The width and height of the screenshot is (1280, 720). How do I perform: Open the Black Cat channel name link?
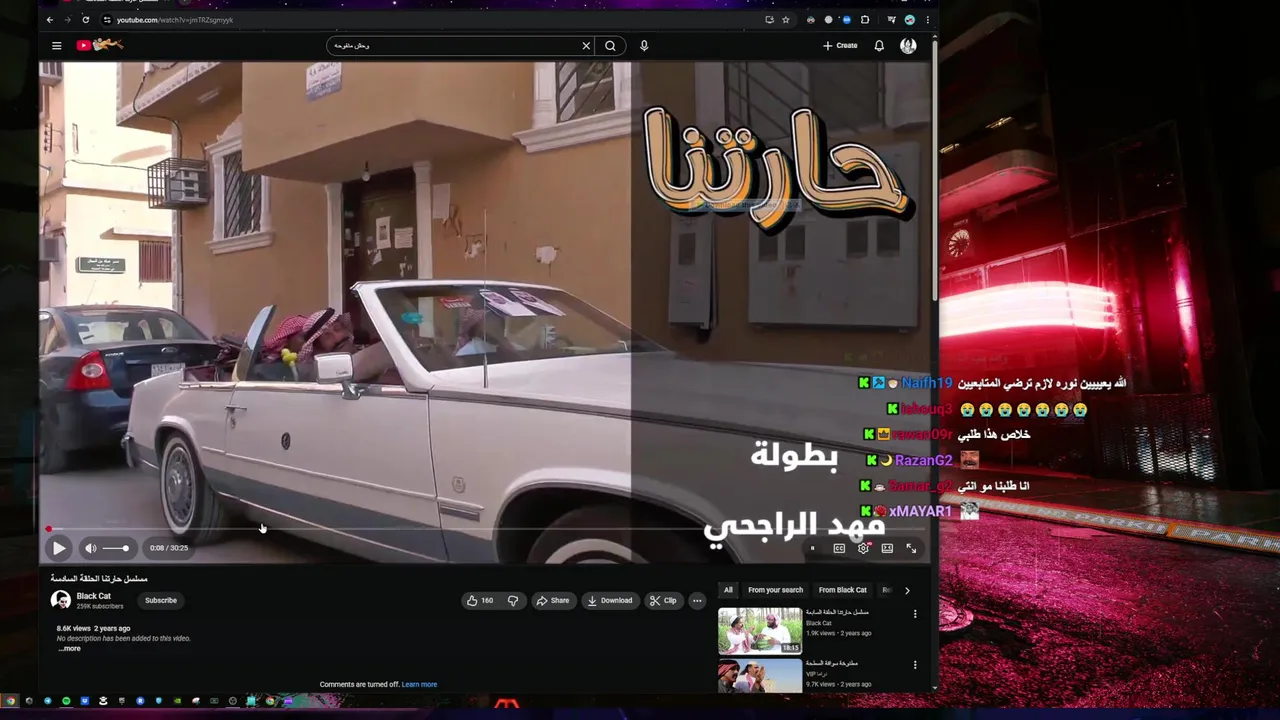pos(94,596)
